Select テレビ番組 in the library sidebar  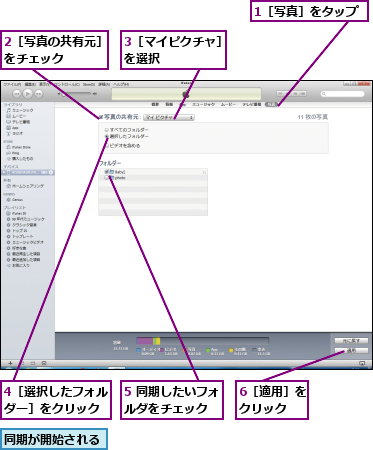coord(18,122)
